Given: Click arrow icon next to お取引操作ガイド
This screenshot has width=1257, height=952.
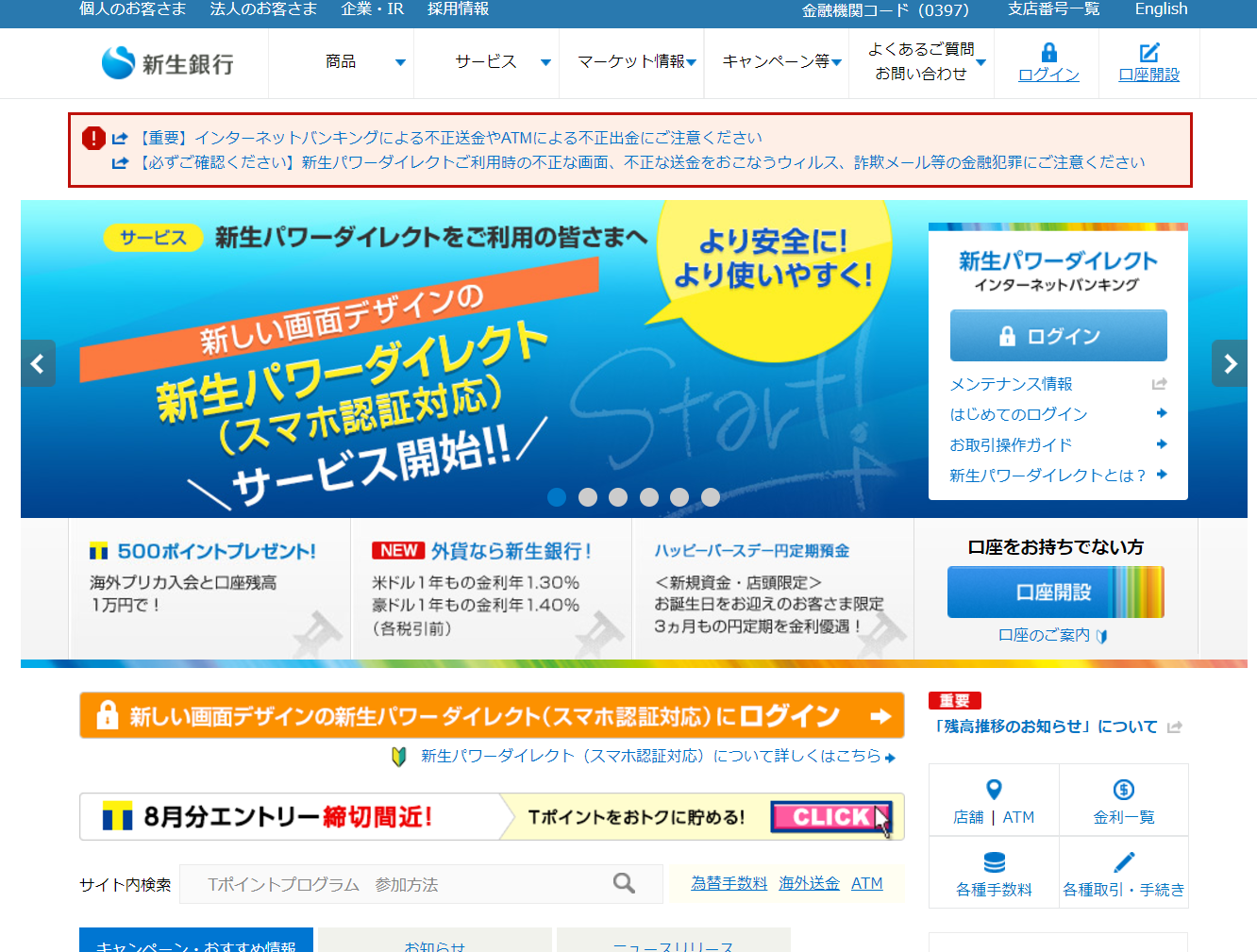Looking at the screenshot, I should [1162, 444].
